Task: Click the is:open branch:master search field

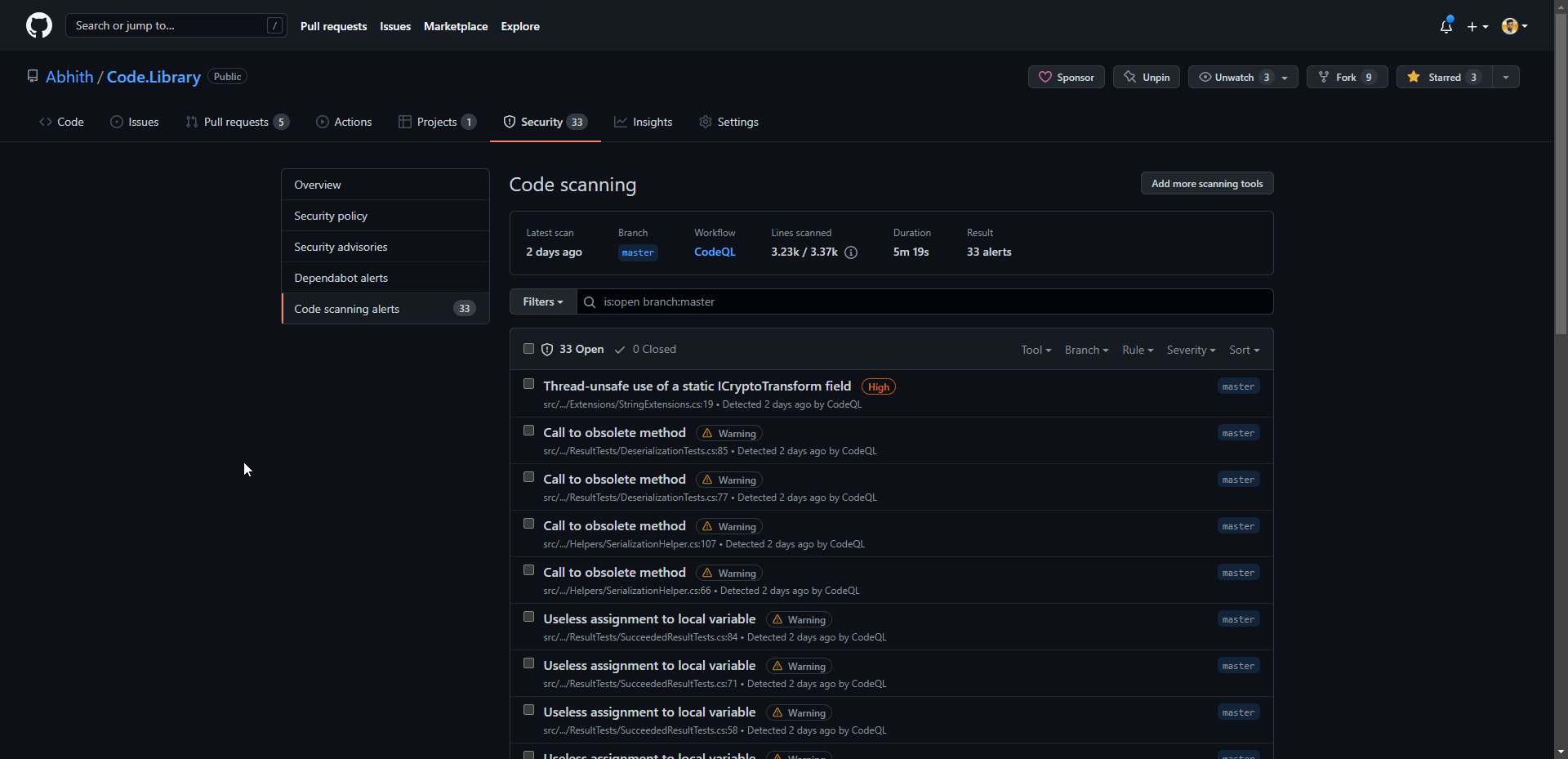Action: tap(898, 301)
